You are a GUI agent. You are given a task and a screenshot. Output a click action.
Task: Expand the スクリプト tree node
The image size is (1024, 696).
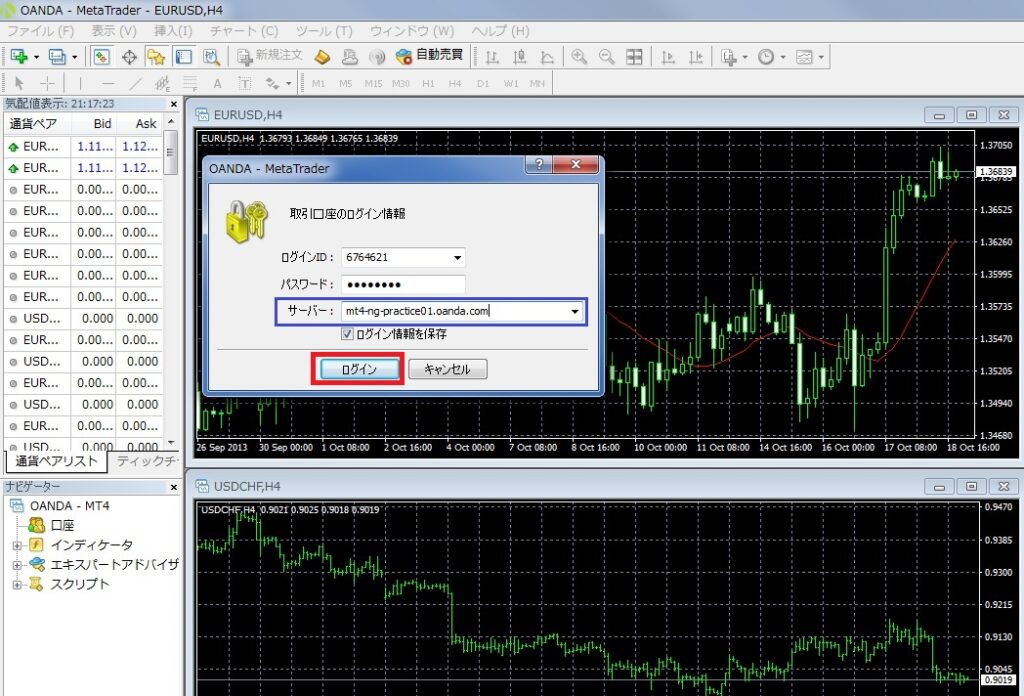click(x=17, y=584)
